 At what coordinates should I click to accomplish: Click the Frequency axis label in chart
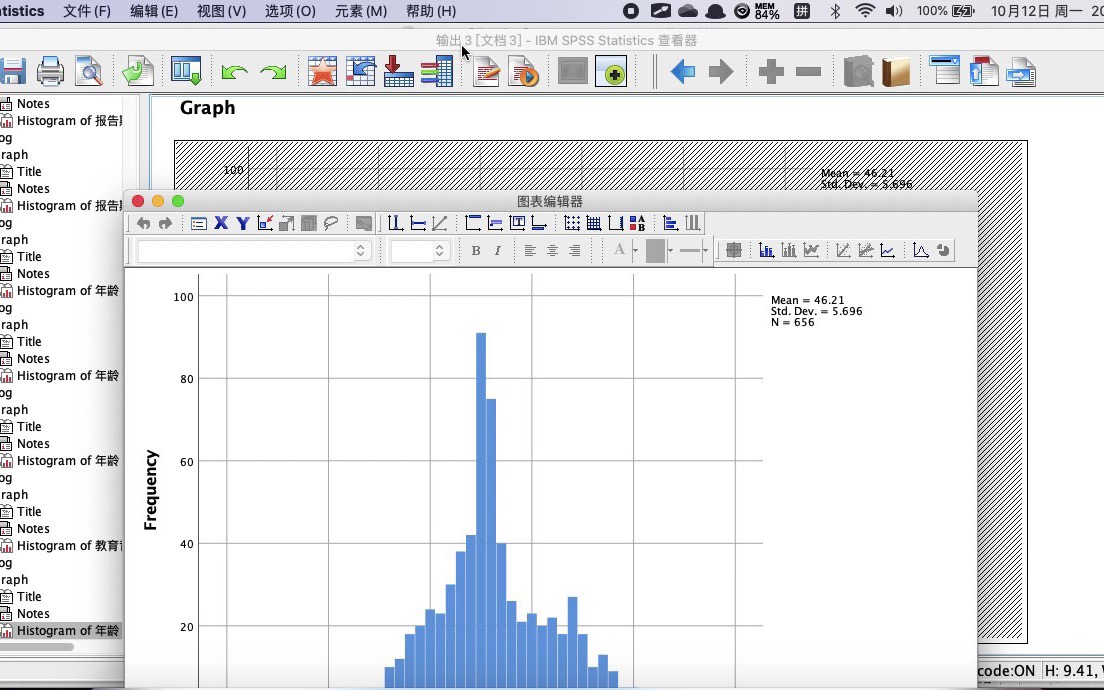tap(151, 490)
